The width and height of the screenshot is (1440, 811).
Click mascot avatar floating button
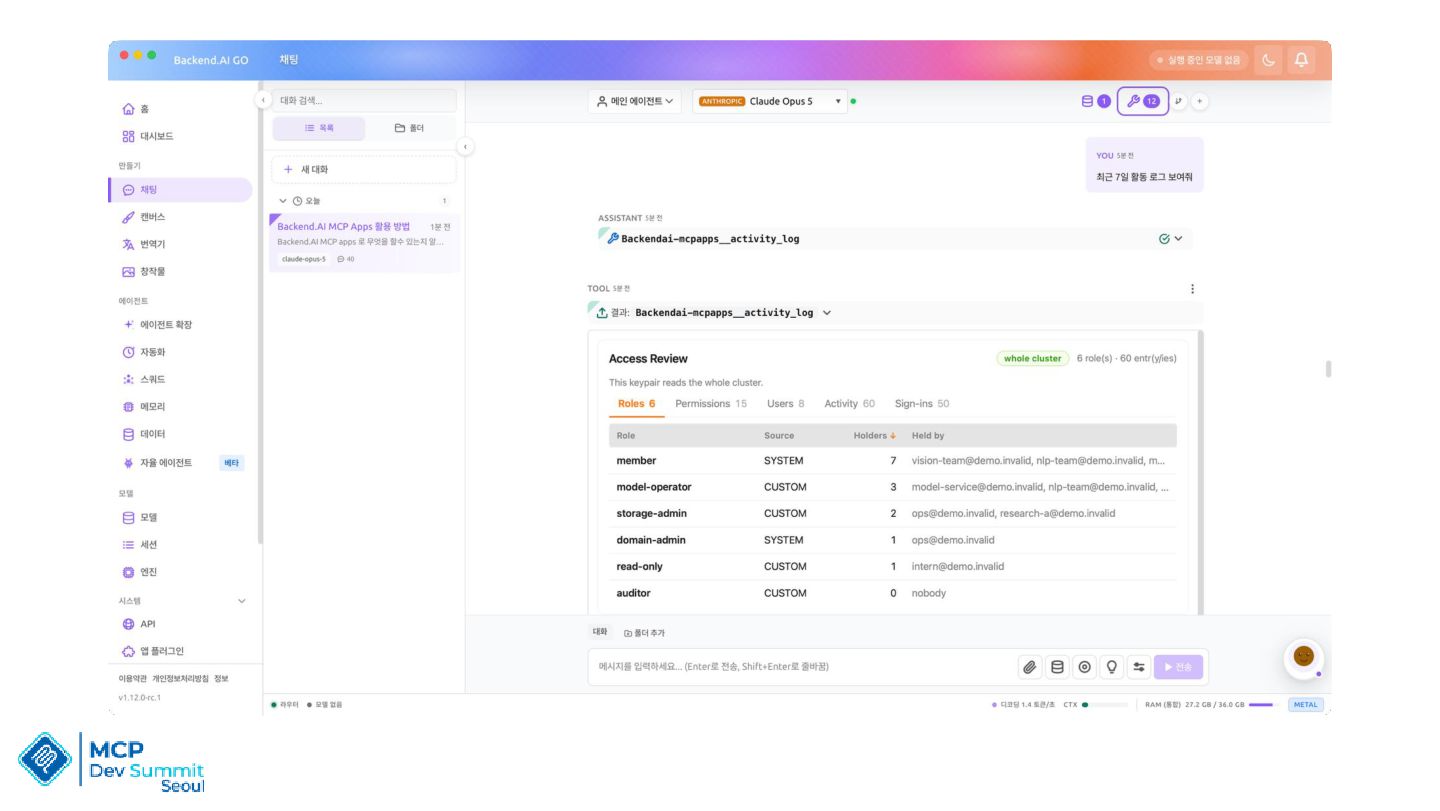[x=1303, y=657]
